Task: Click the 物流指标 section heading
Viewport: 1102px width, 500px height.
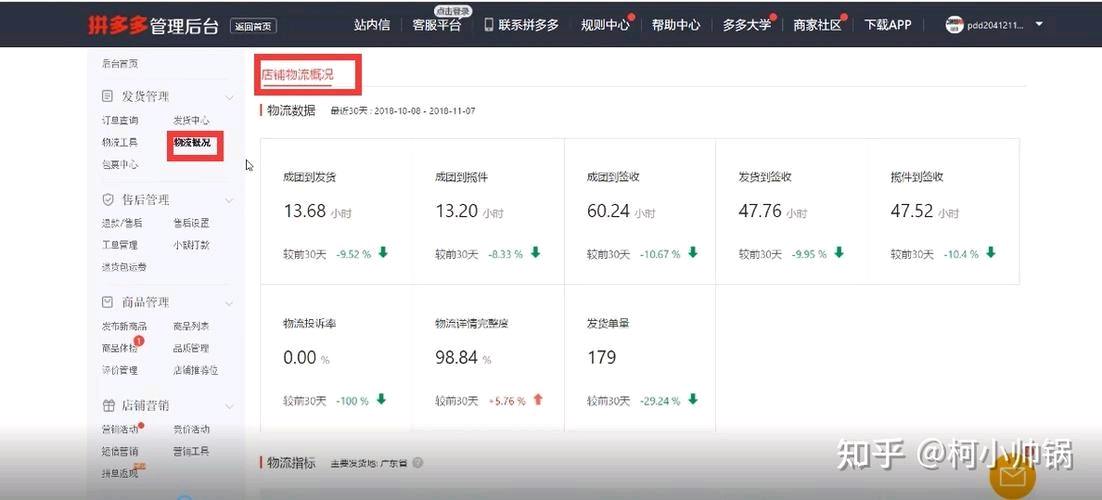Action: point(291,463)
